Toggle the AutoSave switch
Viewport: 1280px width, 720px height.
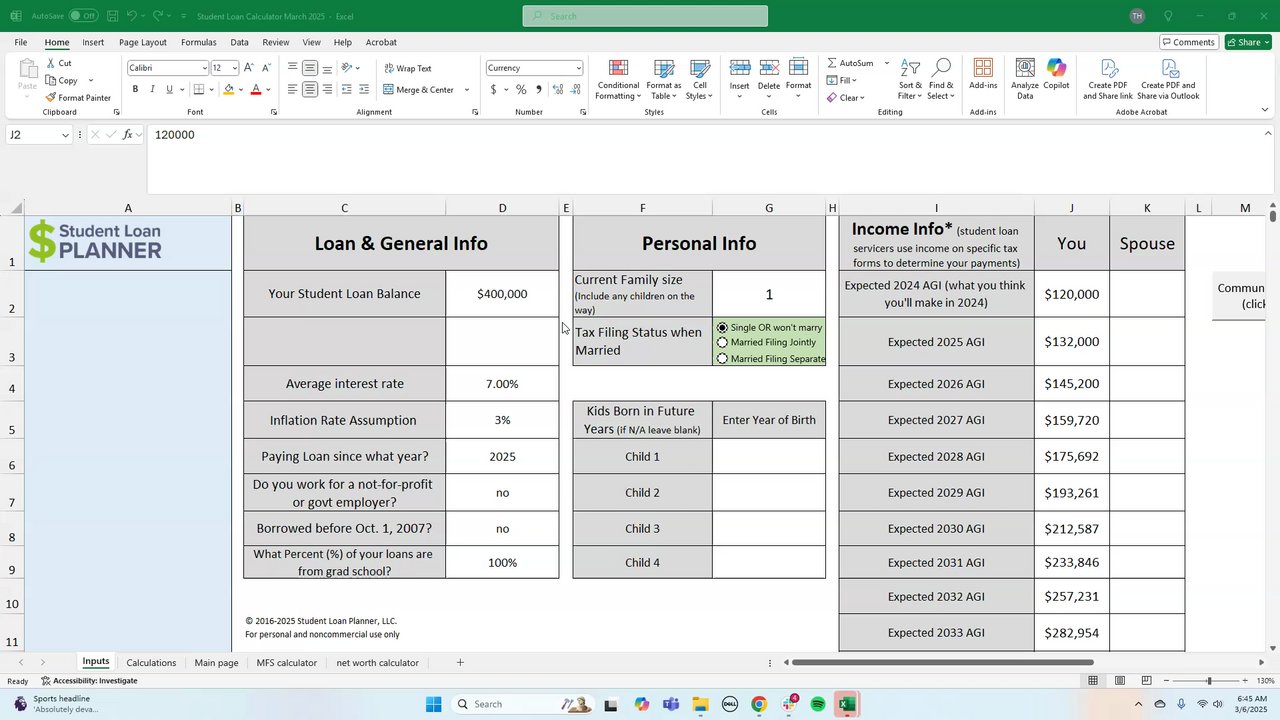(x=83, y=16)
